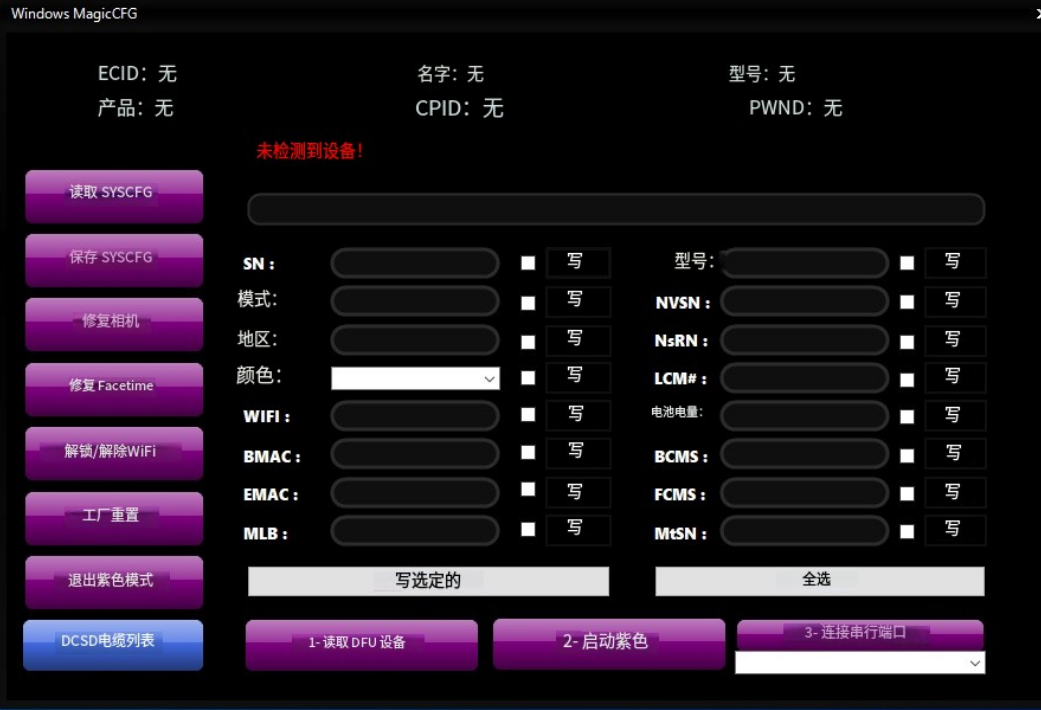Viewport: 1041px width, 710px height.
Task: Click the 写 button for LCM# row
Action: pos(954,377)
